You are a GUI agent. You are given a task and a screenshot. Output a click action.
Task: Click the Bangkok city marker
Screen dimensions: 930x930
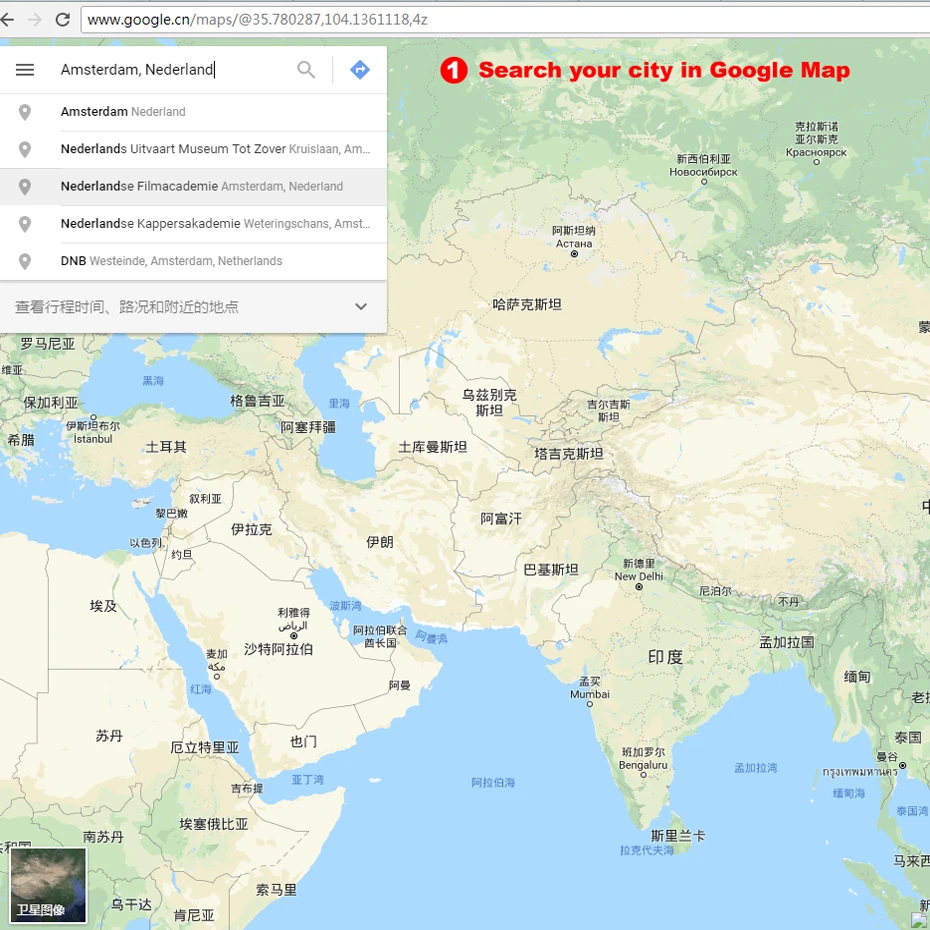coord(903,766)
